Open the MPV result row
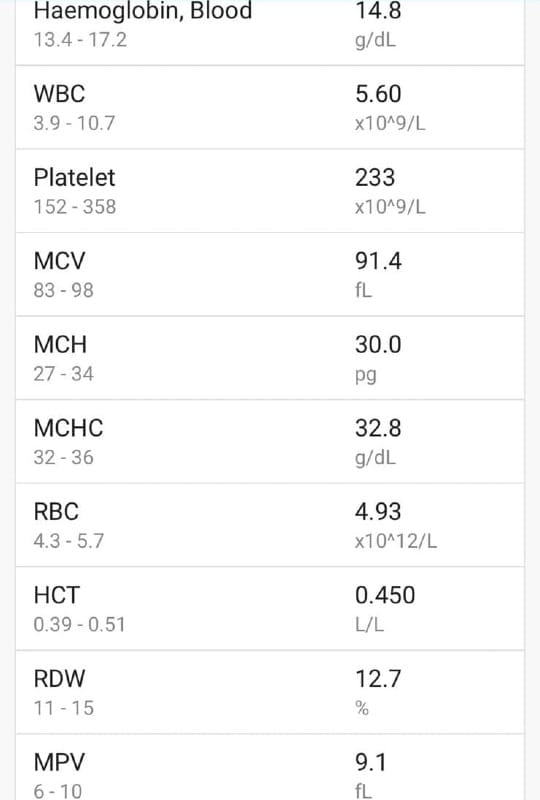The height and width of the screenshot is (800, 540). (270, 767)
